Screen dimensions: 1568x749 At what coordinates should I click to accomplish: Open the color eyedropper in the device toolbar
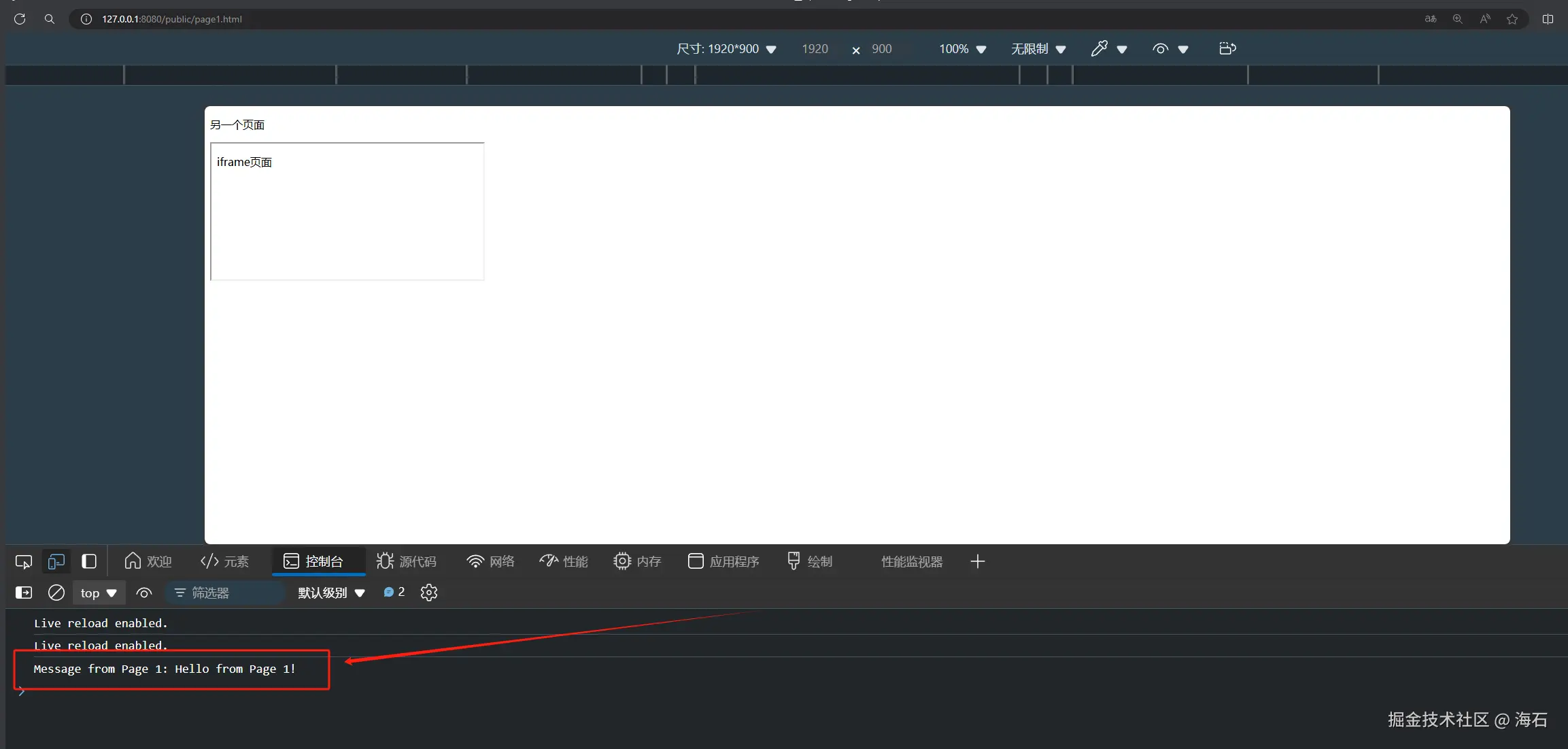[x=1100, y=48]
